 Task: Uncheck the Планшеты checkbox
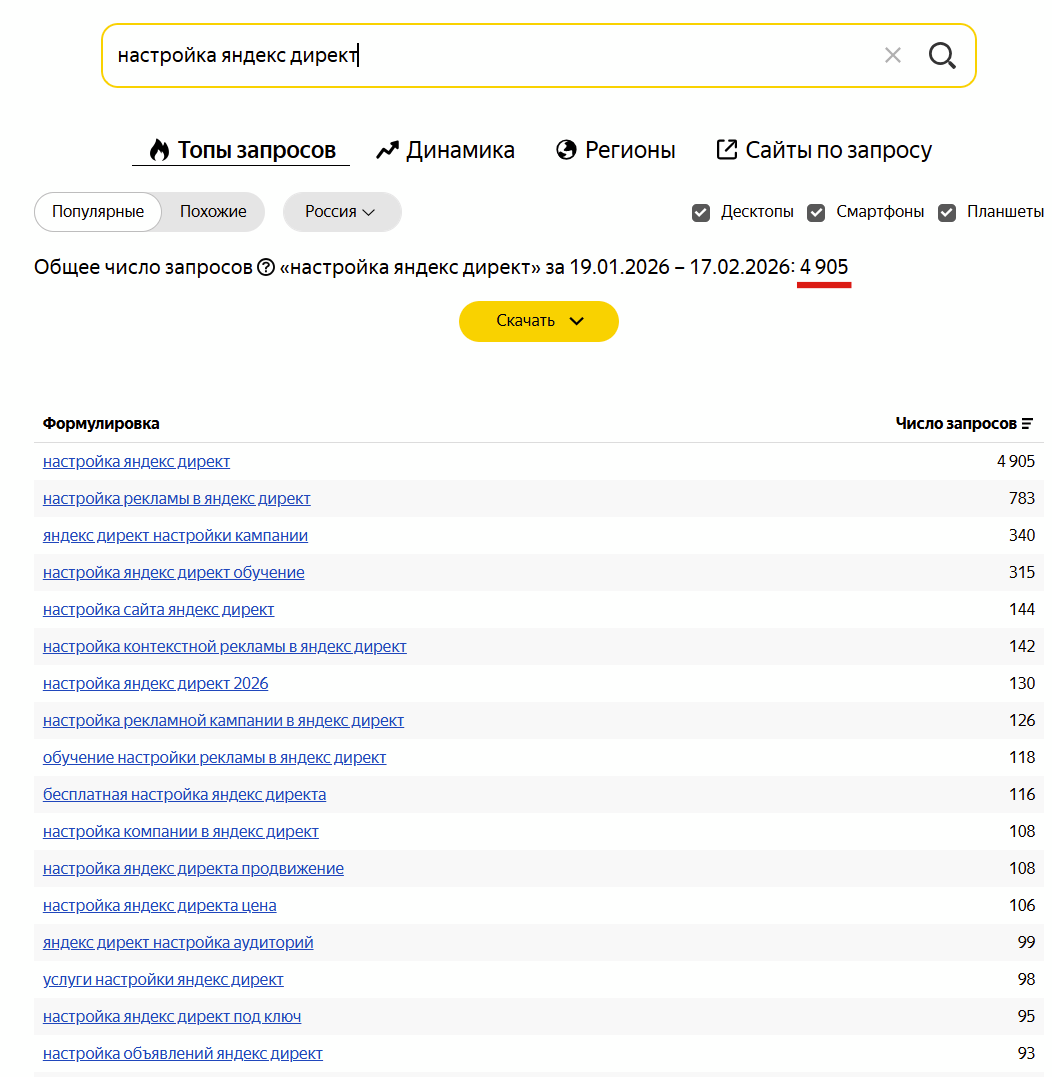pyautogui.click(x=946, y=212)
